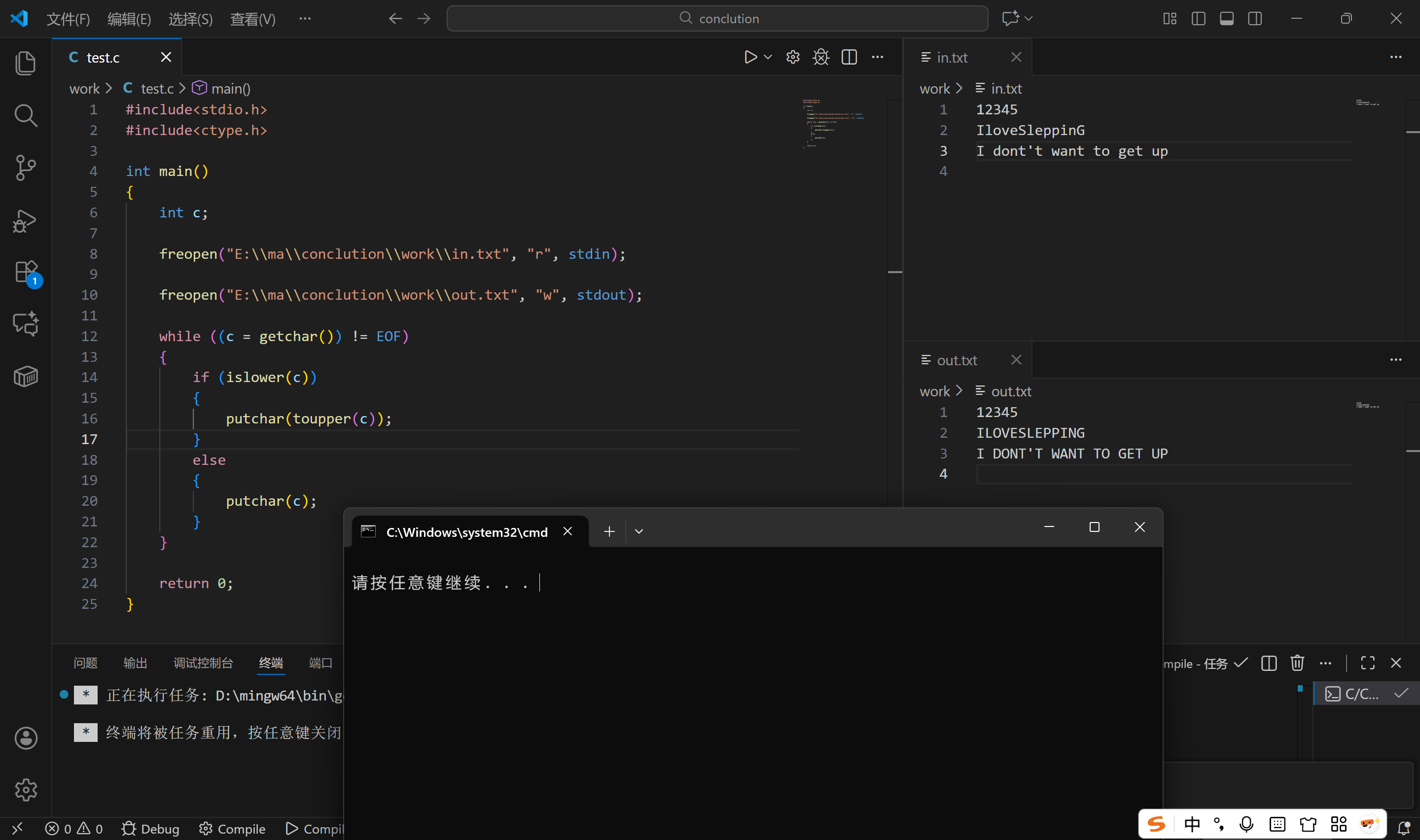Open the Source Control view
The height and width of the screenshot is (840, 1420).
point(26,168)
